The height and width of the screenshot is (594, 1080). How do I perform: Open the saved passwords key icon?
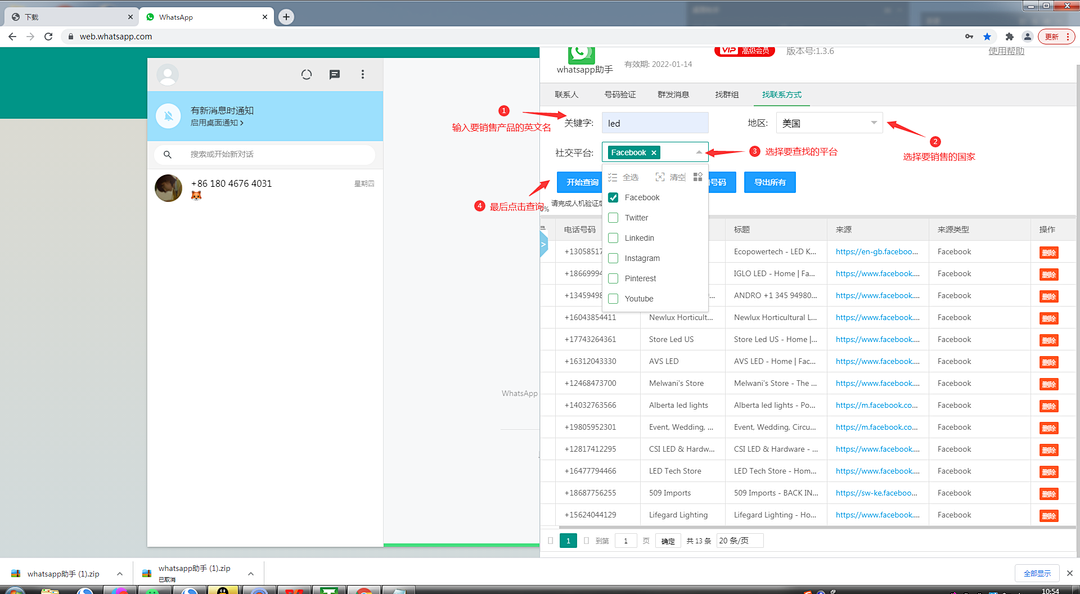tap(969, 37)
